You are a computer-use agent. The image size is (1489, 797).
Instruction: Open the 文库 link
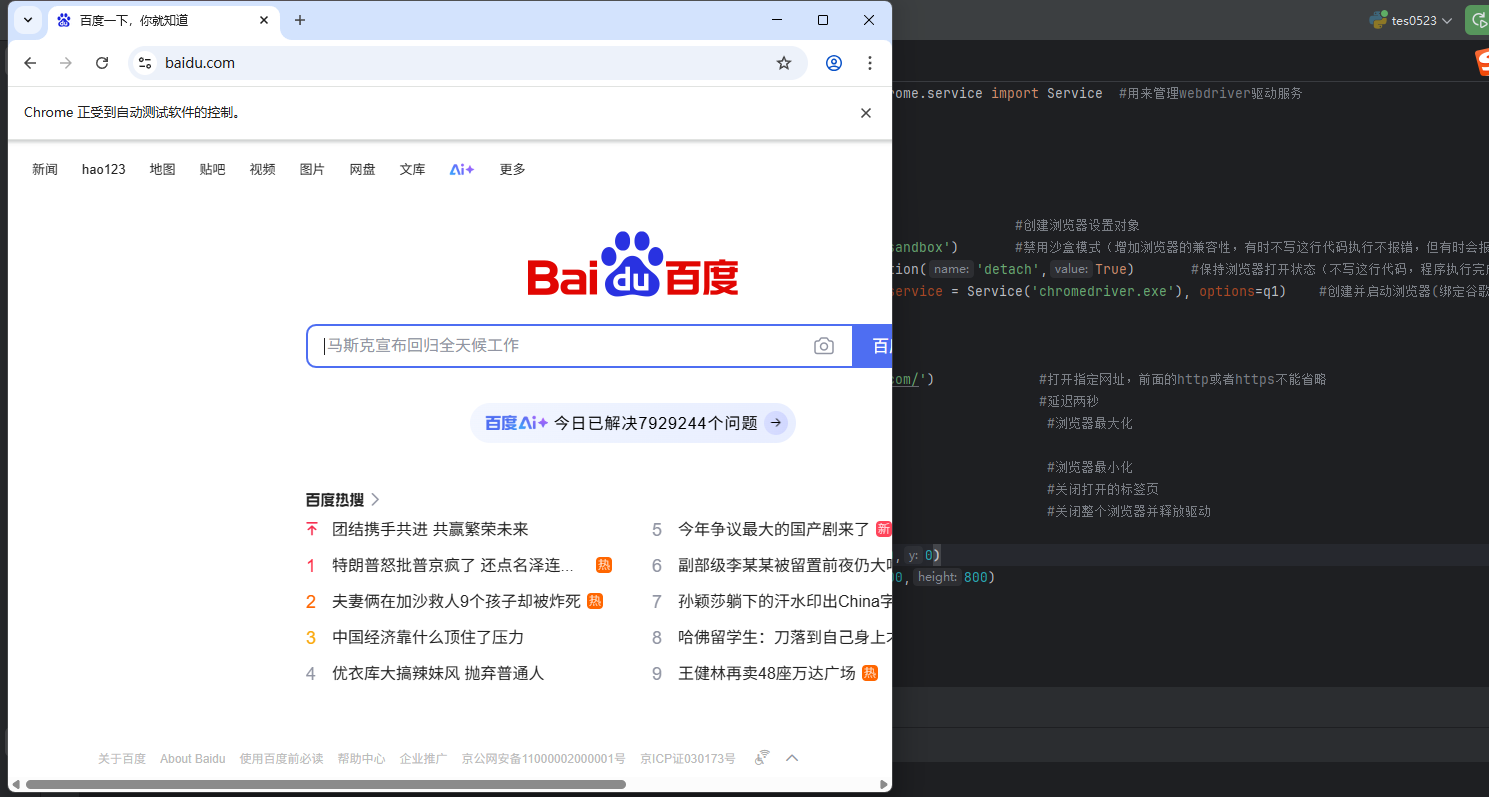coord(413,170)
